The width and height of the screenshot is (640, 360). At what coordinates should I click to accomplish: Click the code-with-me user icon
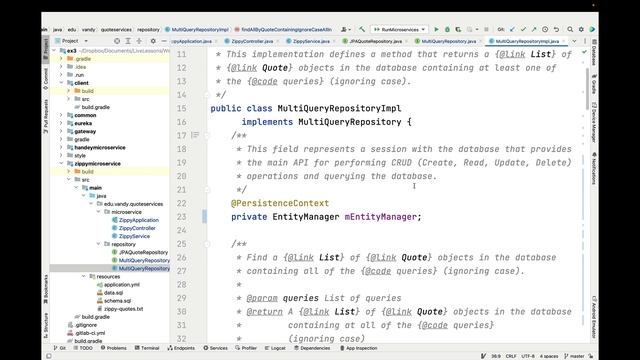346,29
